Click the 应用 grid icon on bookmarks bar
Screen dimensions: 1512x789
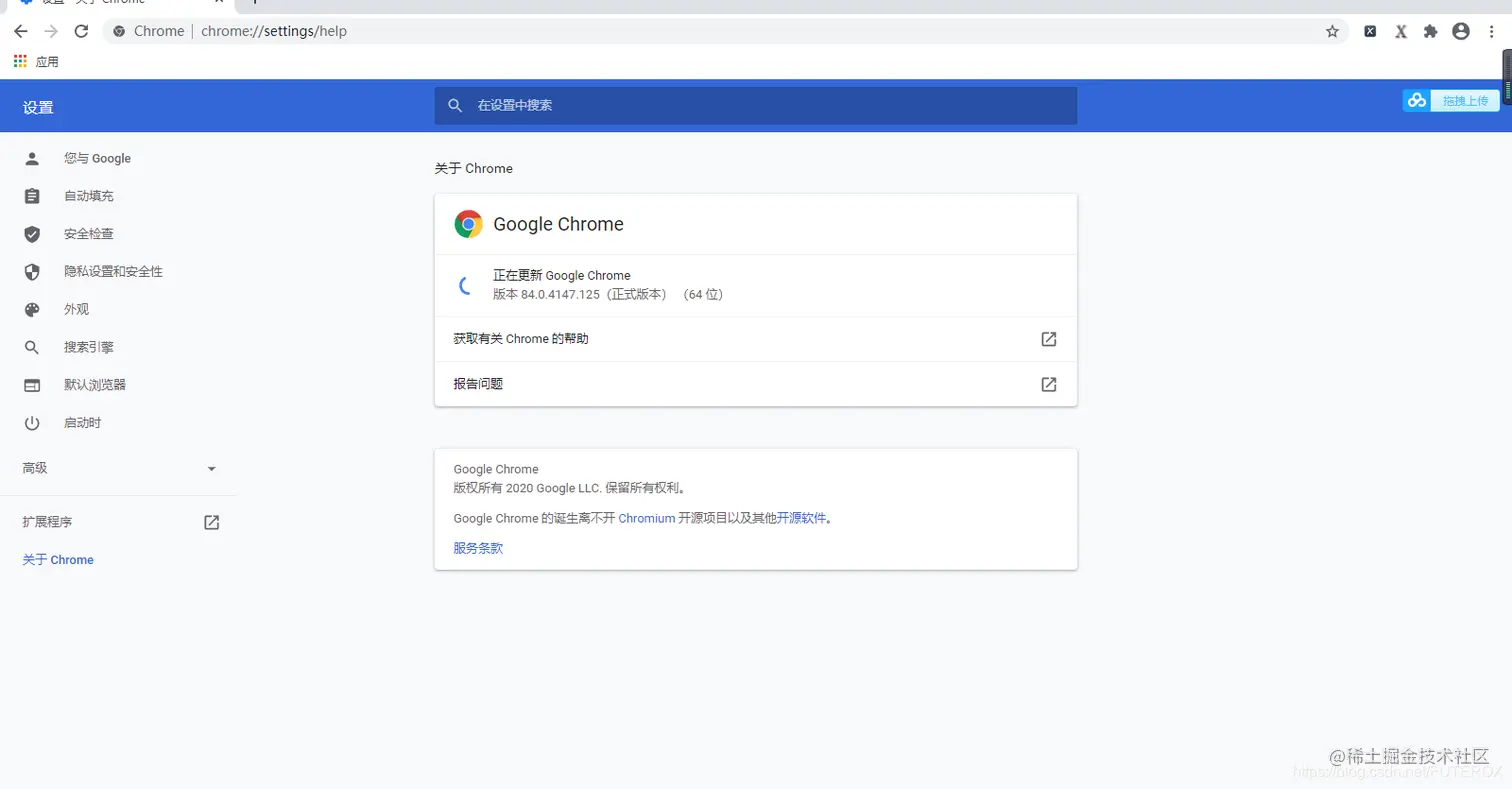pyautogui.click(x=19, y=61)
